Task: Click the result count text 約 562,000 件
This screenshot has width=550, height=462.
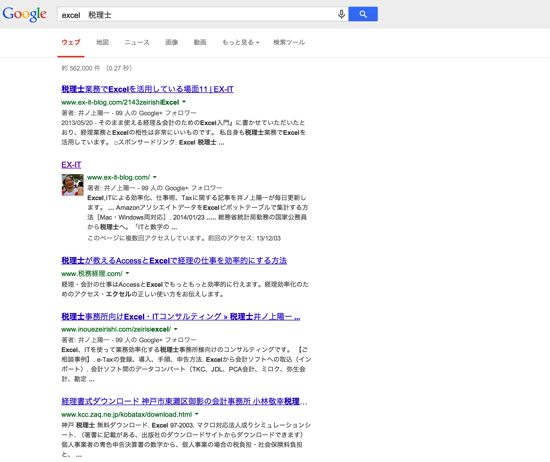Action: pyautogui.click(x=81, y=68)
